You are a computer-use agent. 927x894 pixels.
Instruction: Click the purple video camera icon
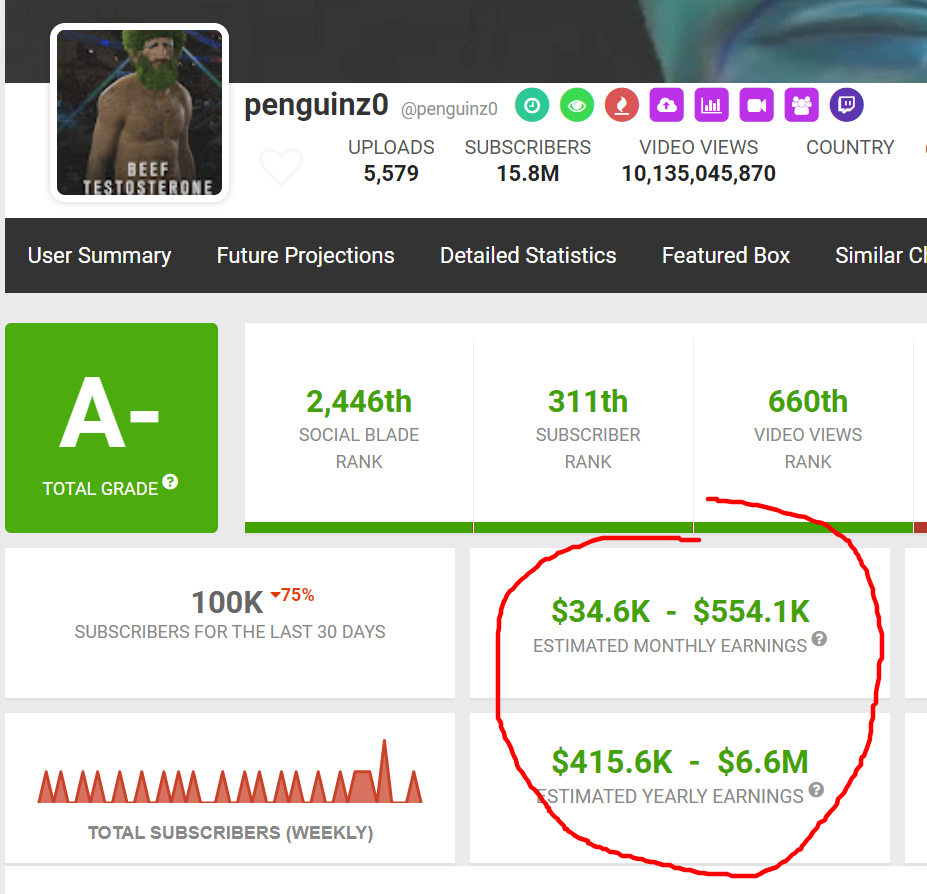[756, 105]
